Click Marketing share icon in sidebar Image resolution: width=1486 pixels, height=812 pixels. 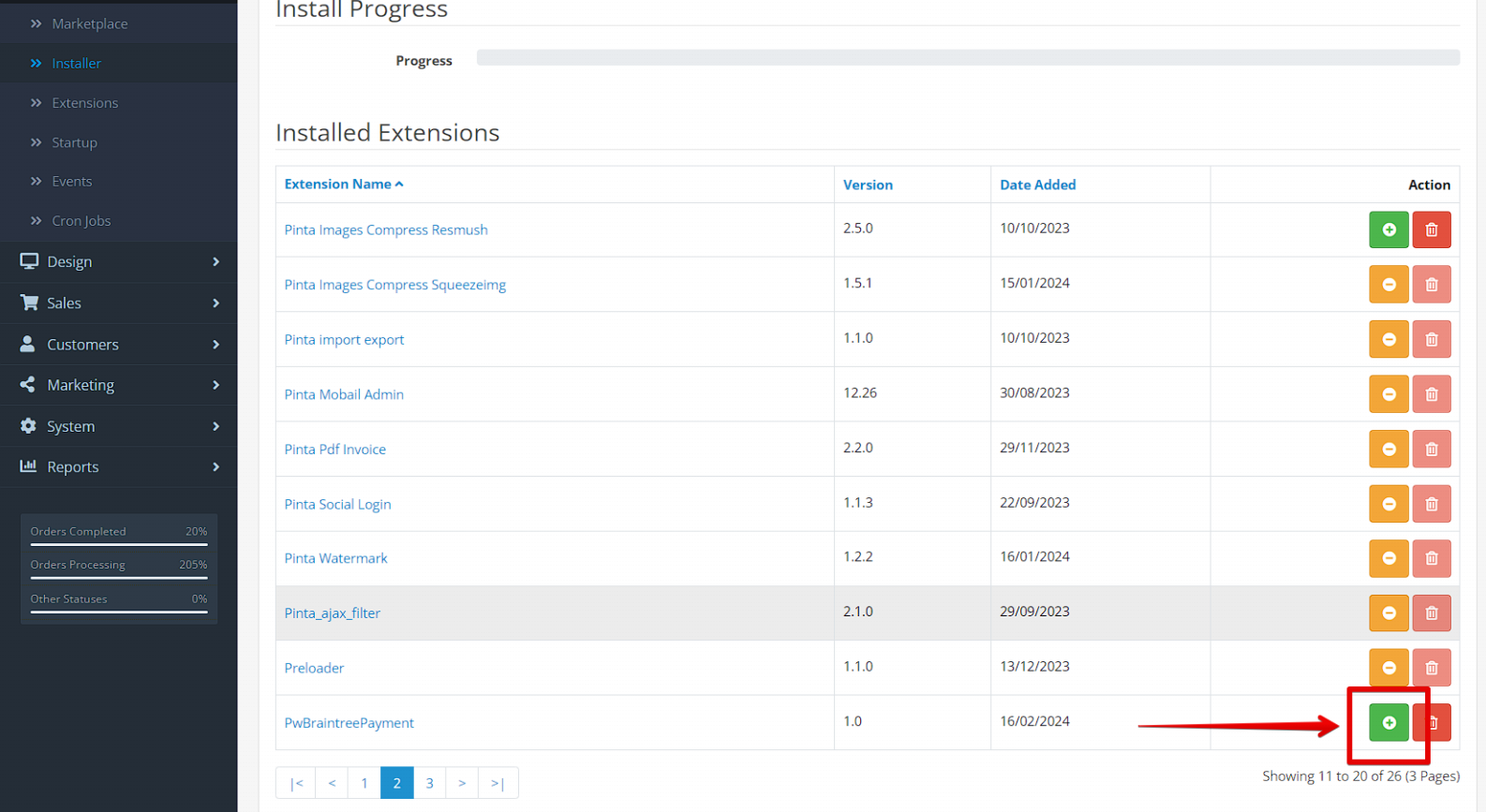tap(28, 384)
